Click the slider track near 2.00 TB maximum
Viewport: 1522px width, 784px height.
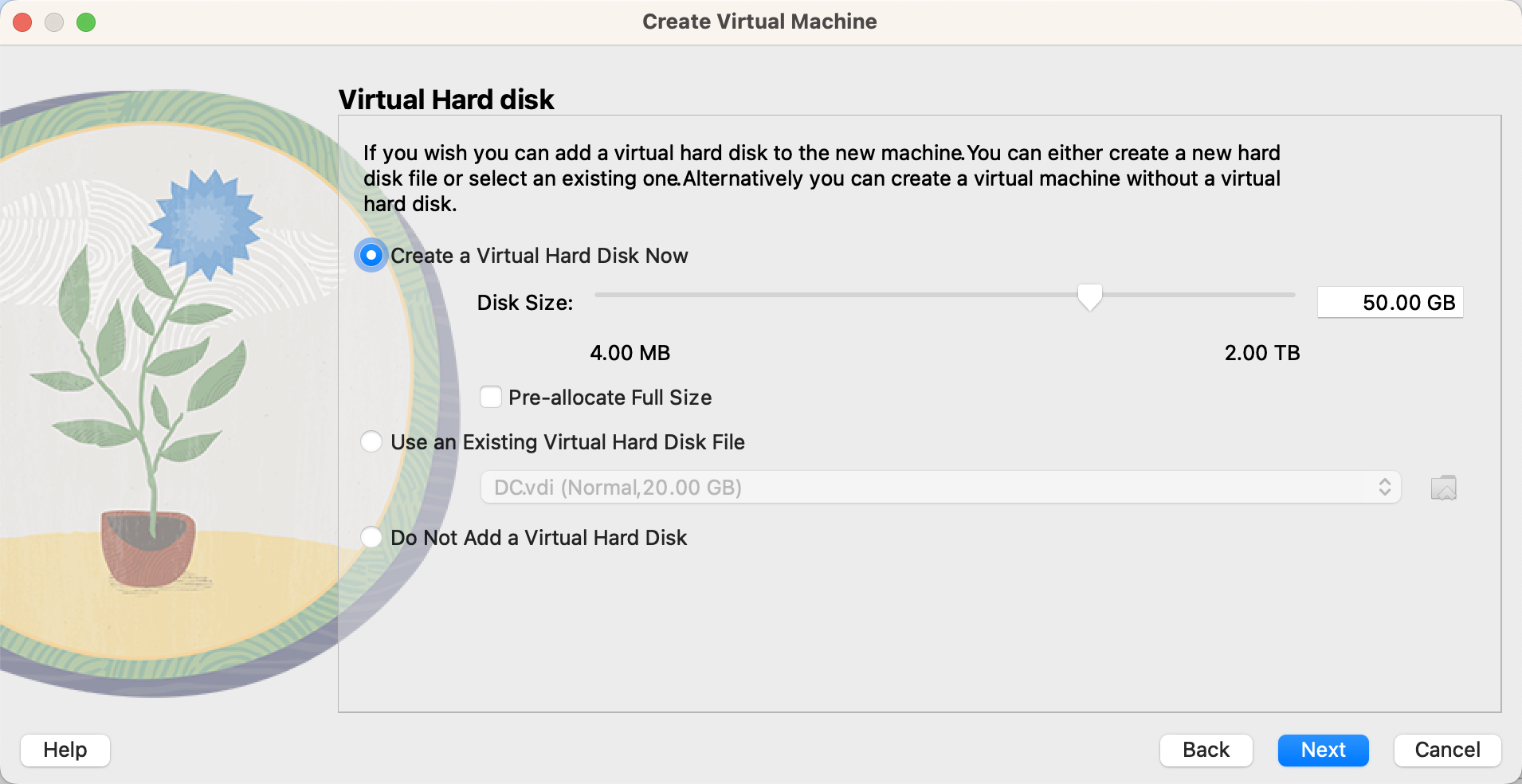(x=1283, y=295)
